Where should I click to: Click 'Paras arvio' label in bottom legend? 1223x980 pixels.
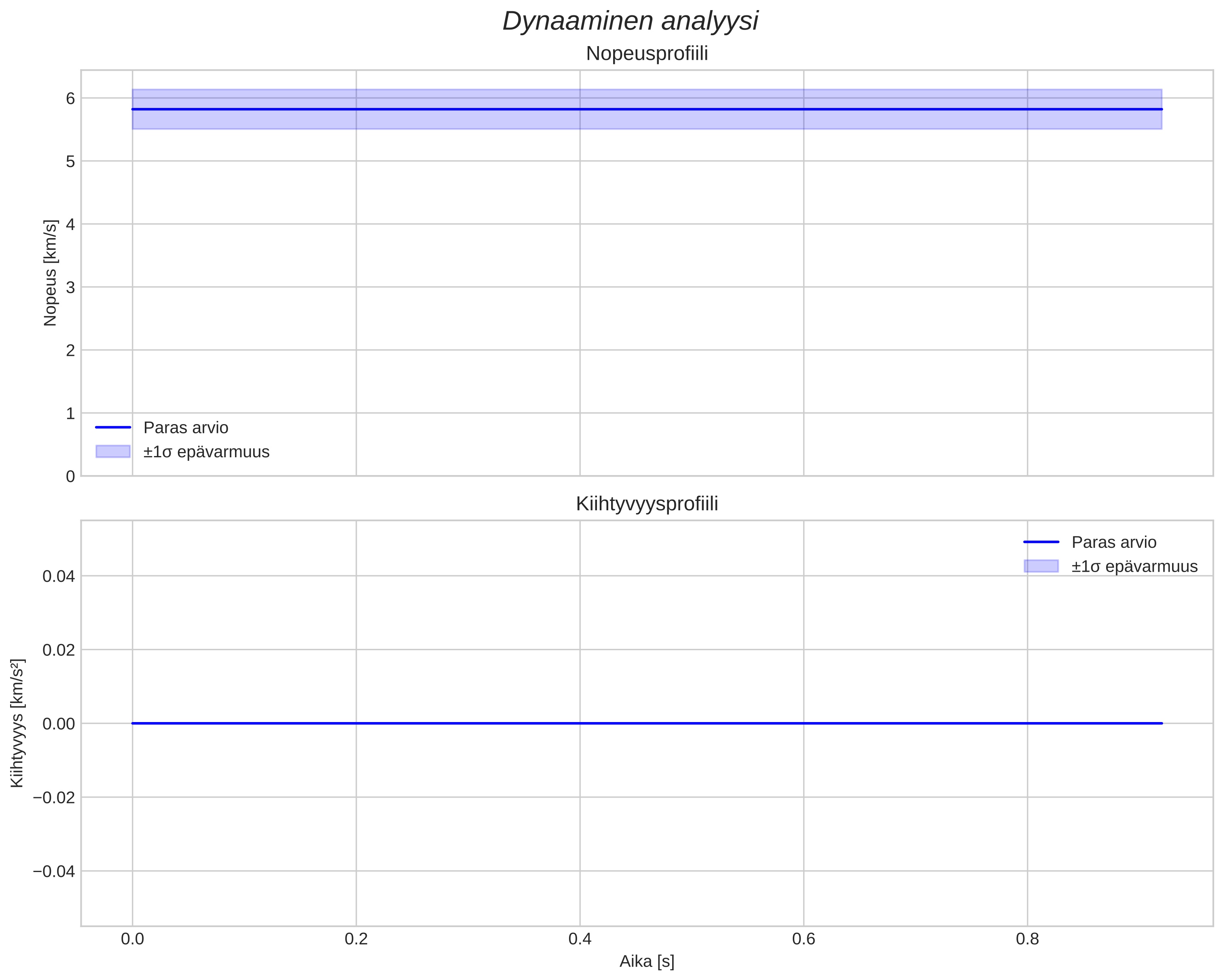pos(1113,542)
